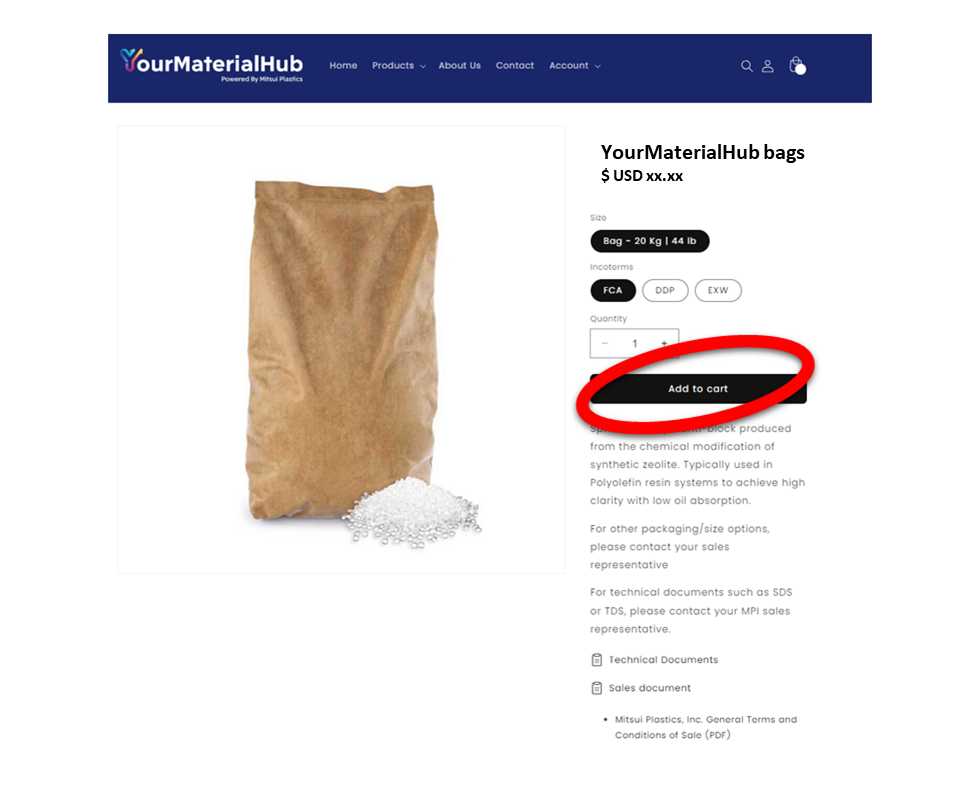The image size is (980, 791).
Task: Click the Technical Documents clipboard icon
Action: pos(597,660)
